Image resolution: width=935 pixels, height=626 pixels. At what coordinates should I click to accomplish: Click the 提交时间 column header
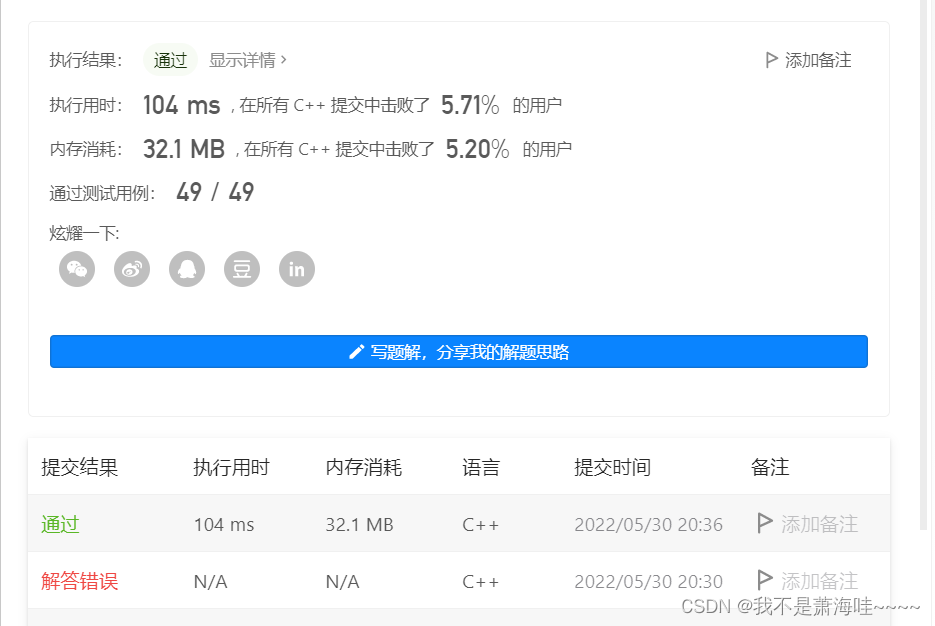point(612,467)
